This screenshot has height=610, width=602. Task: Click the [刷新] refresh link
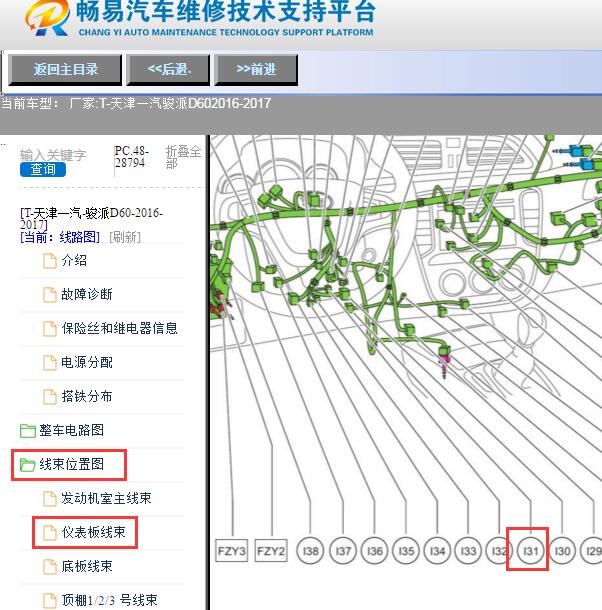coord(125,237)
